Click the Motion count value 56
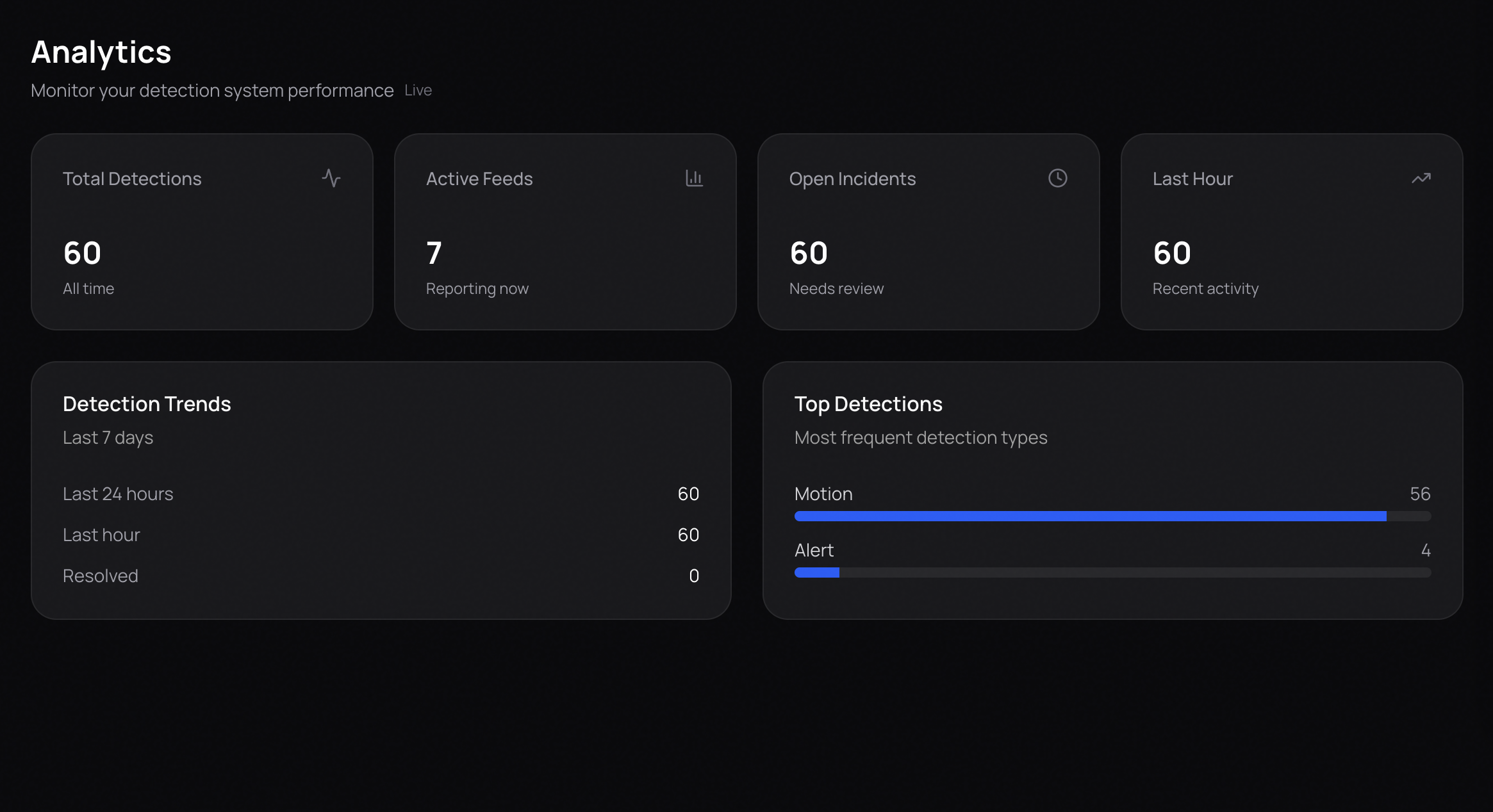 tap(1420, 494)
